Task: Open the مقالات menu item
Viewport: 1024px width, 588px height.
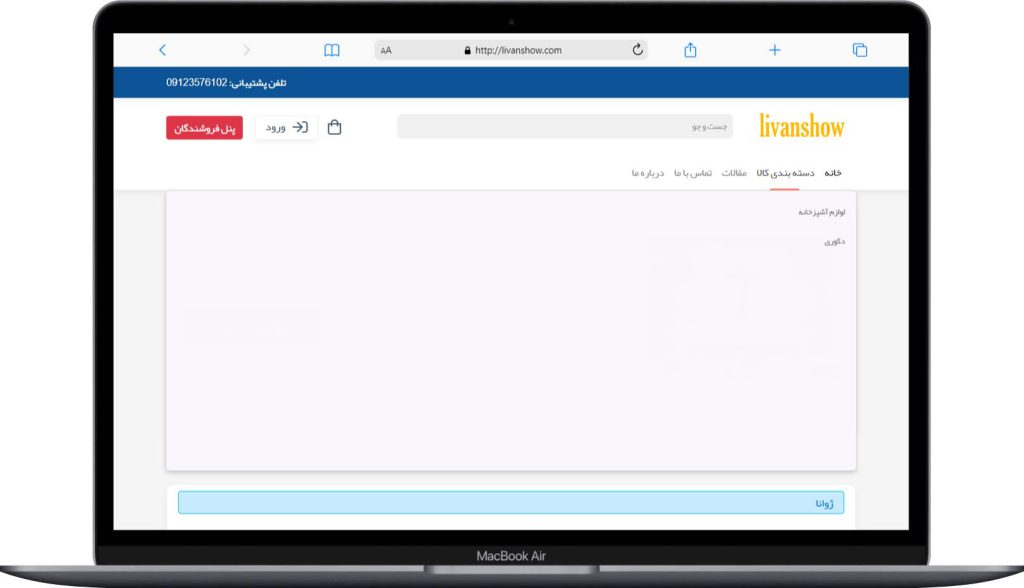Action: (x=734, y=173)
